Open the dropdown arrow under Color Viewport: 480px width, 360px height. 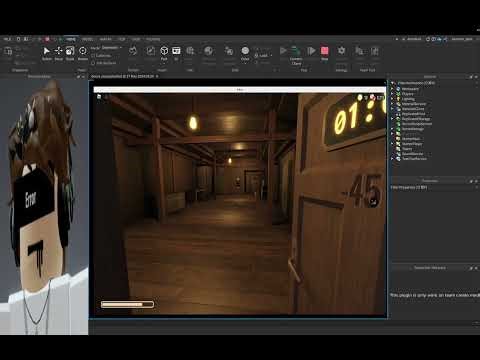(245, 63)
